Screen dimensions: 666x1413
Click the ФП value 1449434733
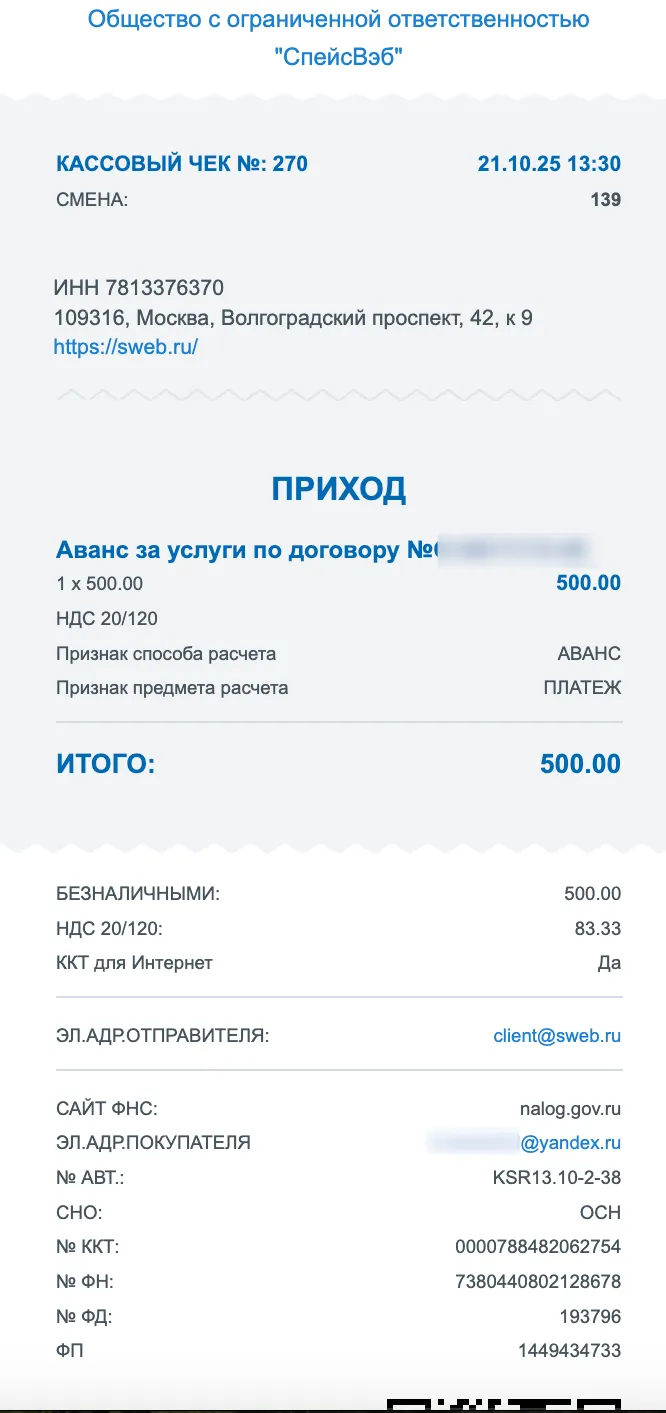click(x=569, y=1351)
